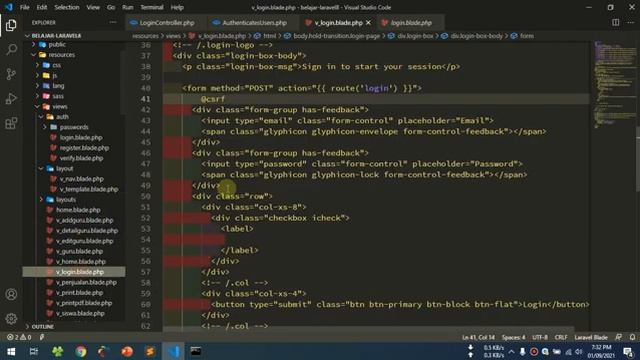Open the Run and Debug view

click(11, 99)
